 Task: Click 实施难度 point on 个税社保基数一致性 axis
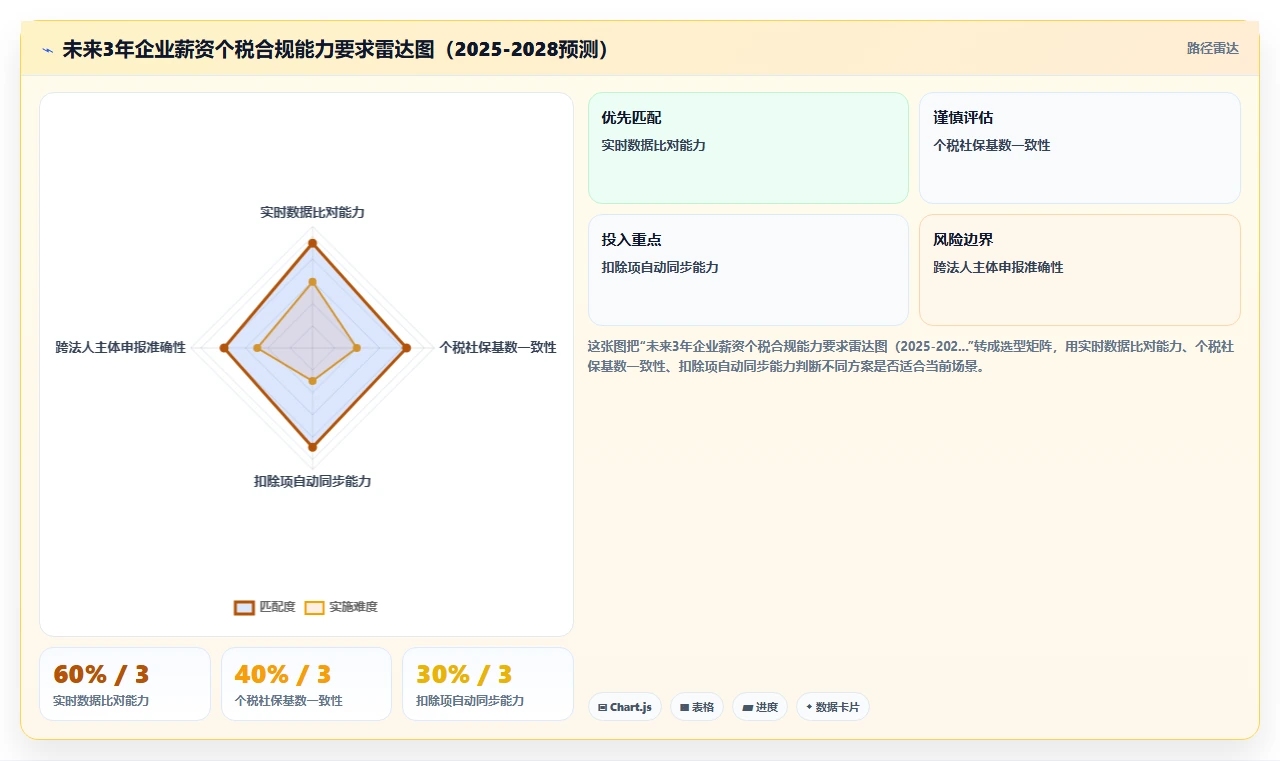click(358, 348)
